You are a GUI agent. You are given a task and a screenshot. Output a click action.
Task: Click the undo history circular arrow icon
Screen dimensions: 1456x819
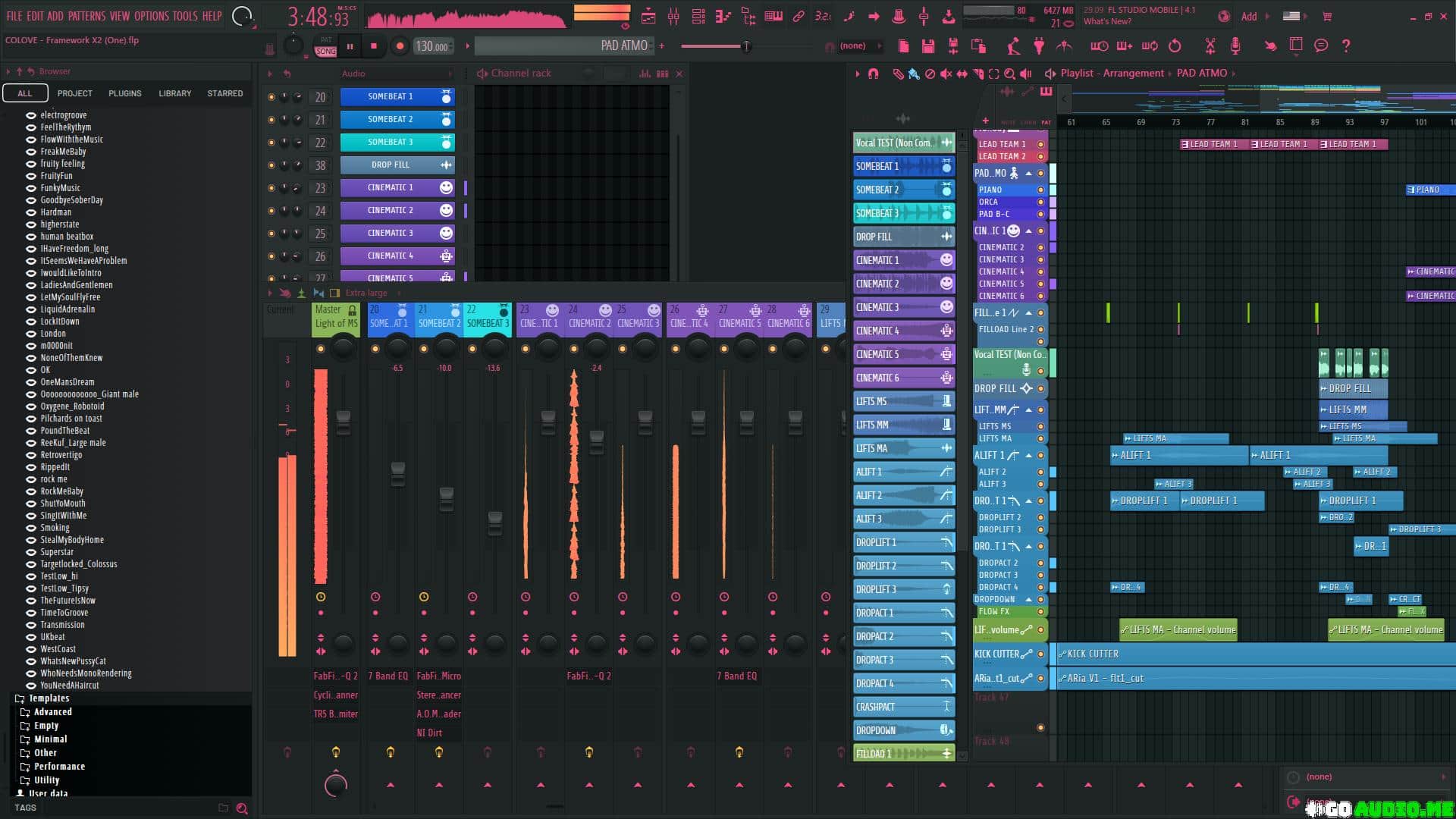pyautogui.click(x=1175, y=46)
